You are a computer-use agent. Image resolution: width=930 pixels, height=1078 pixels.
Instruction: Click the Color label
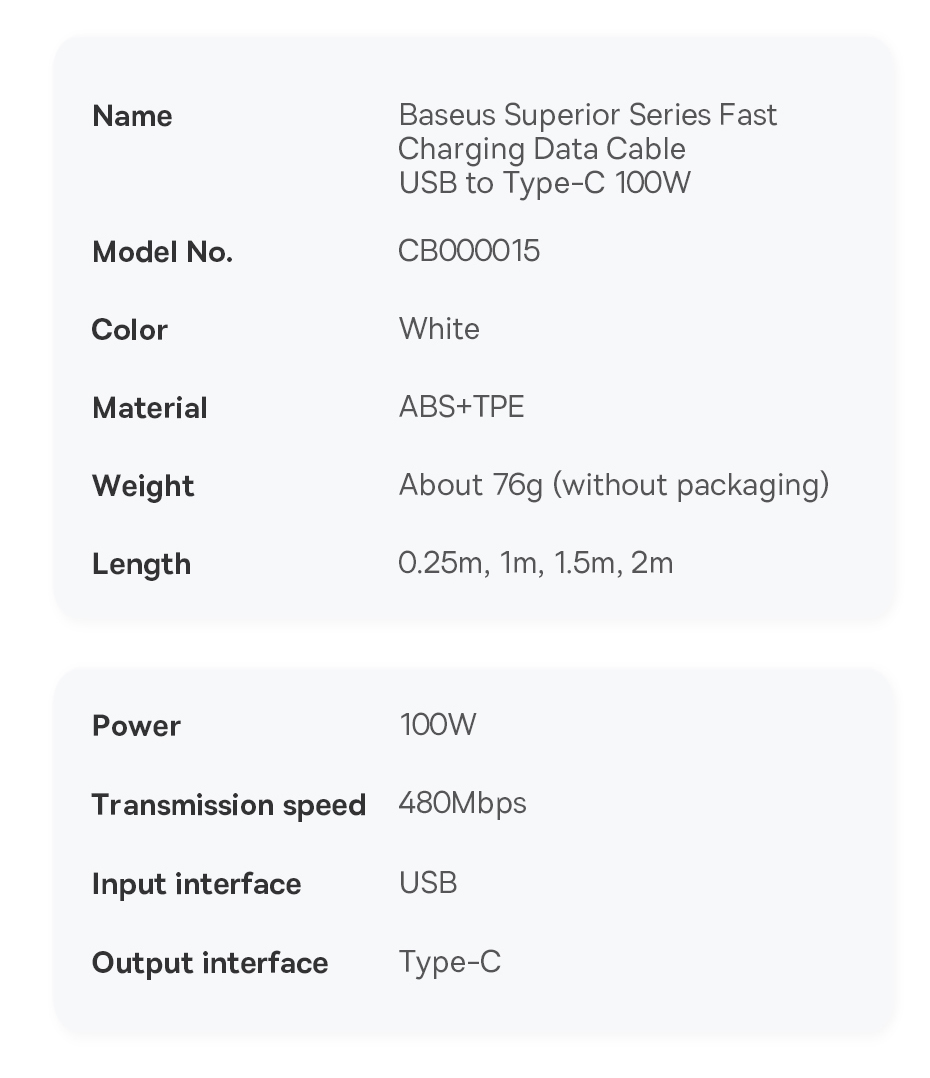130,330
